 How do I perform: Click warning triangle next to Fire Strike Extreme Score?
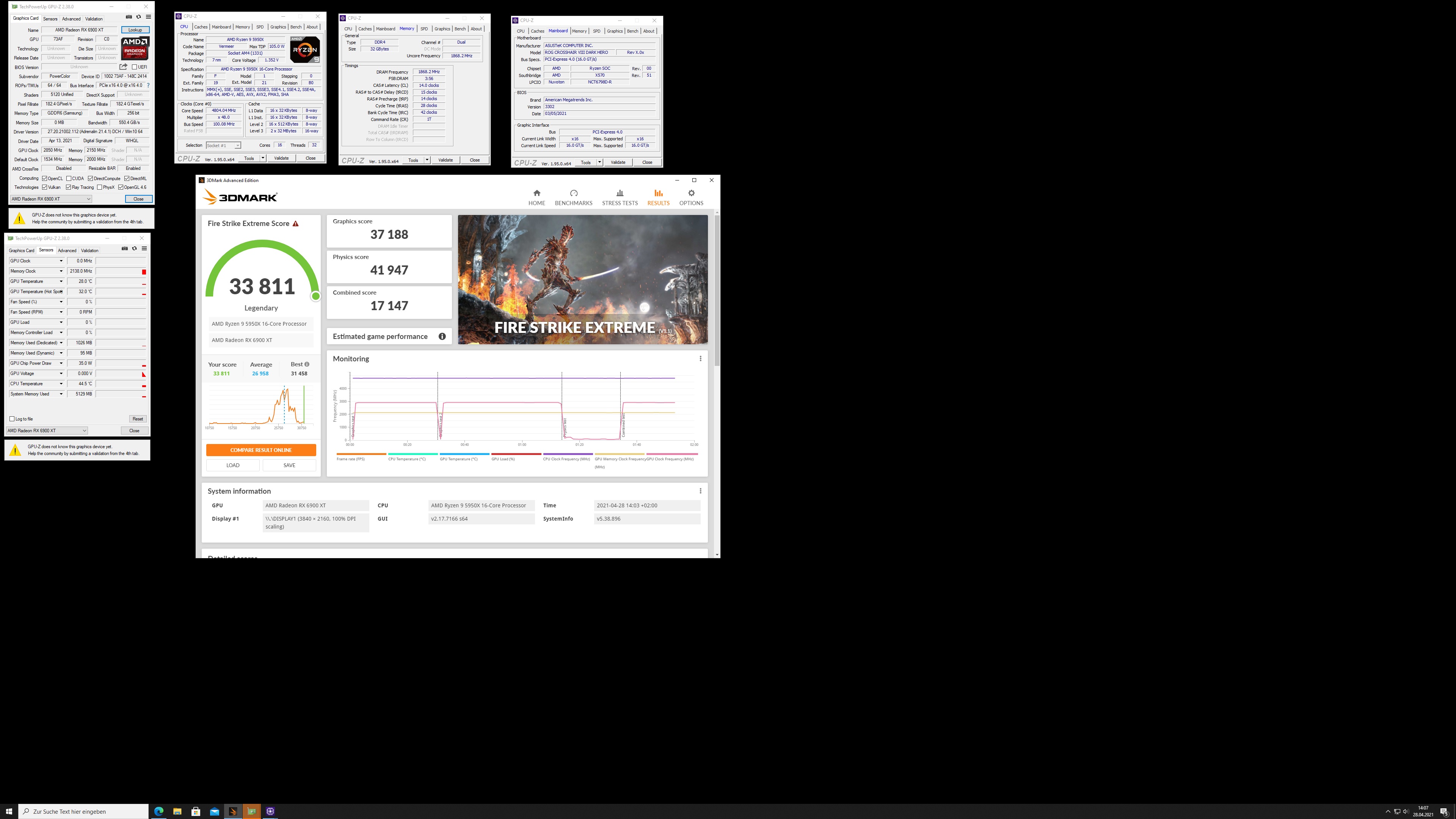click(x=296, y=224)
